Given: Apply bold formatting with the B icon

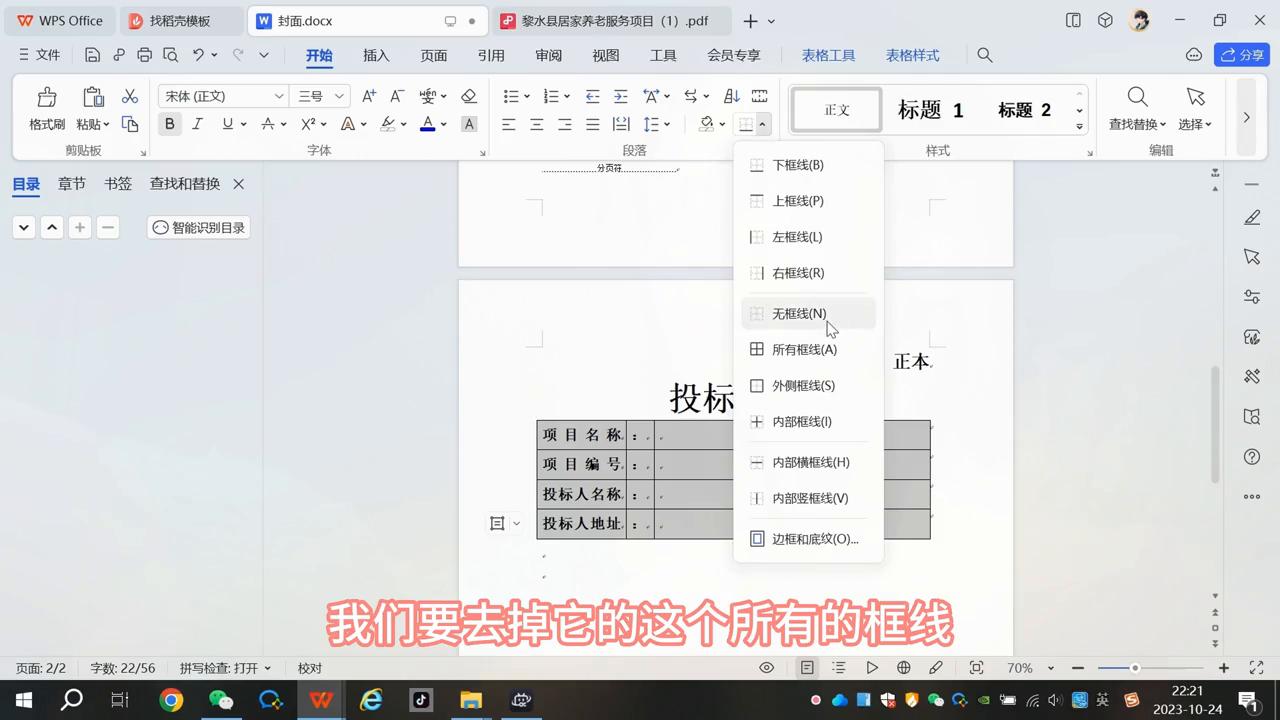Looking at the screenshot, I should (169, 124).
